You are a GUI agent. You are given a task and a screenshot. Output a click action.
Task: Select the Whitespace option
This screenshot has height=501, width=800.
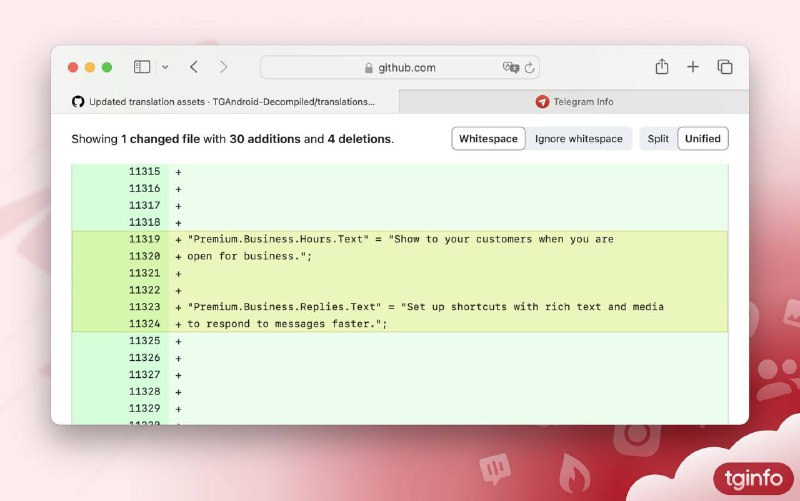(x=489, y=139)
